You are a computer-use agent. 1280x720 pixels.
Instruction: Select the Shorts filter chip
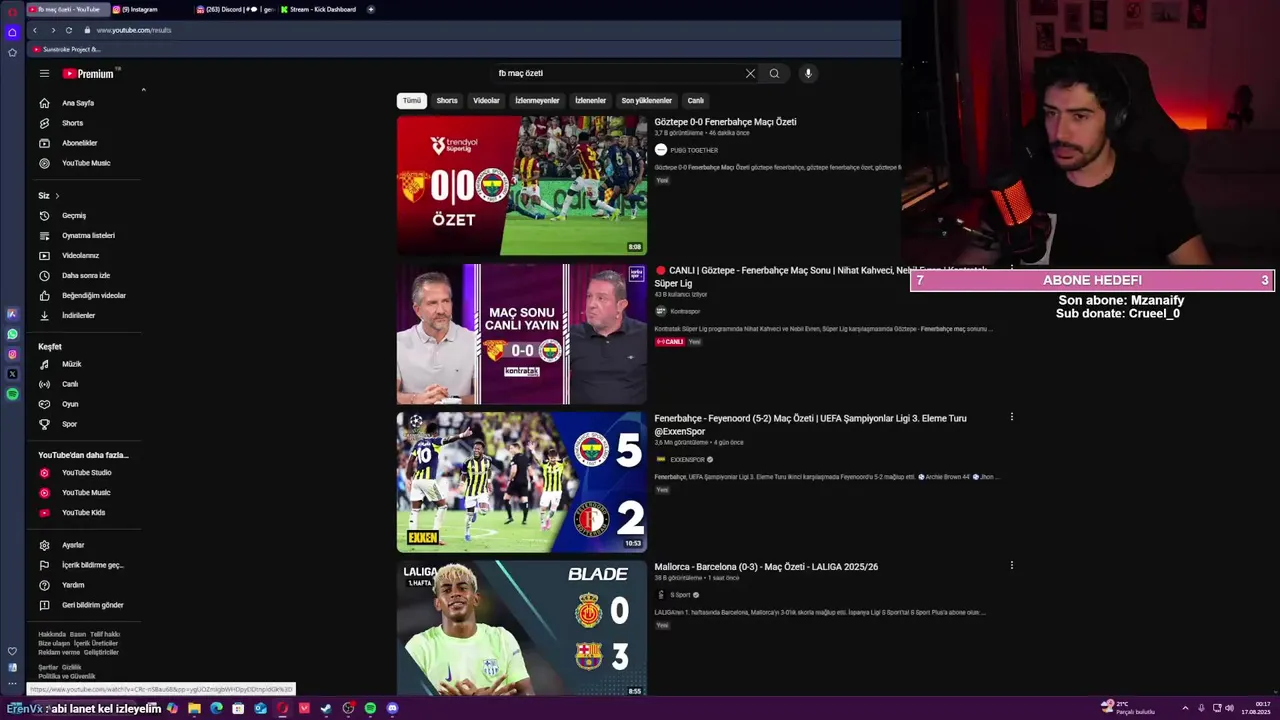coord(447,100)
